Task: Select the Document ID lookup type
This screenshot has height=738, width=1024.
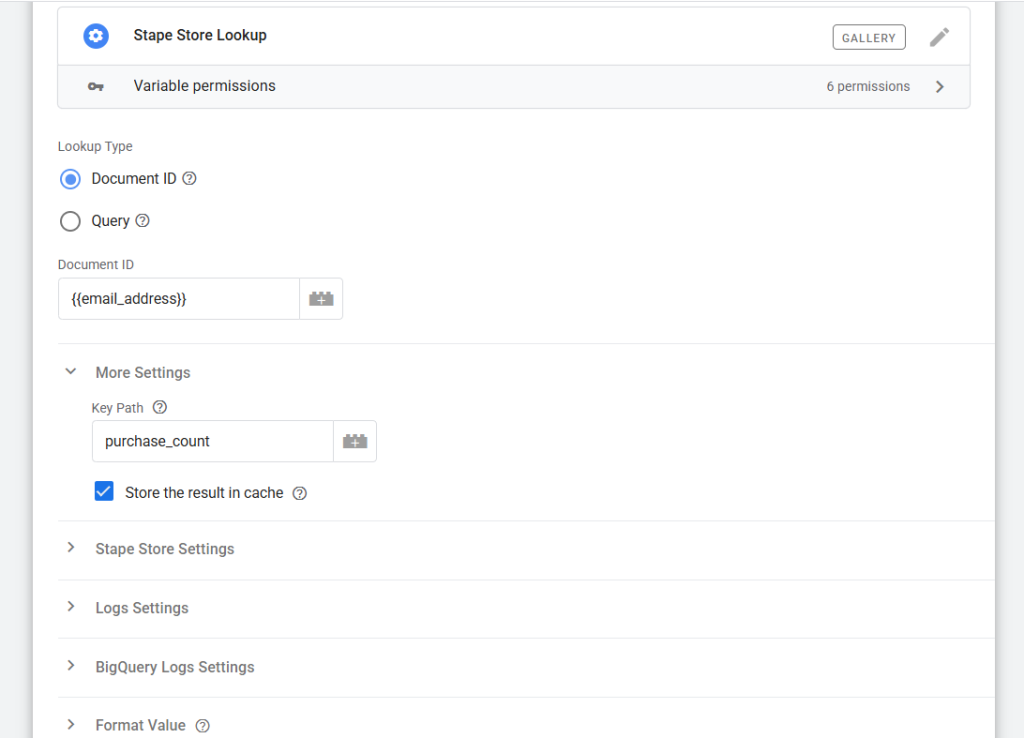Action: tap(70, 179)
